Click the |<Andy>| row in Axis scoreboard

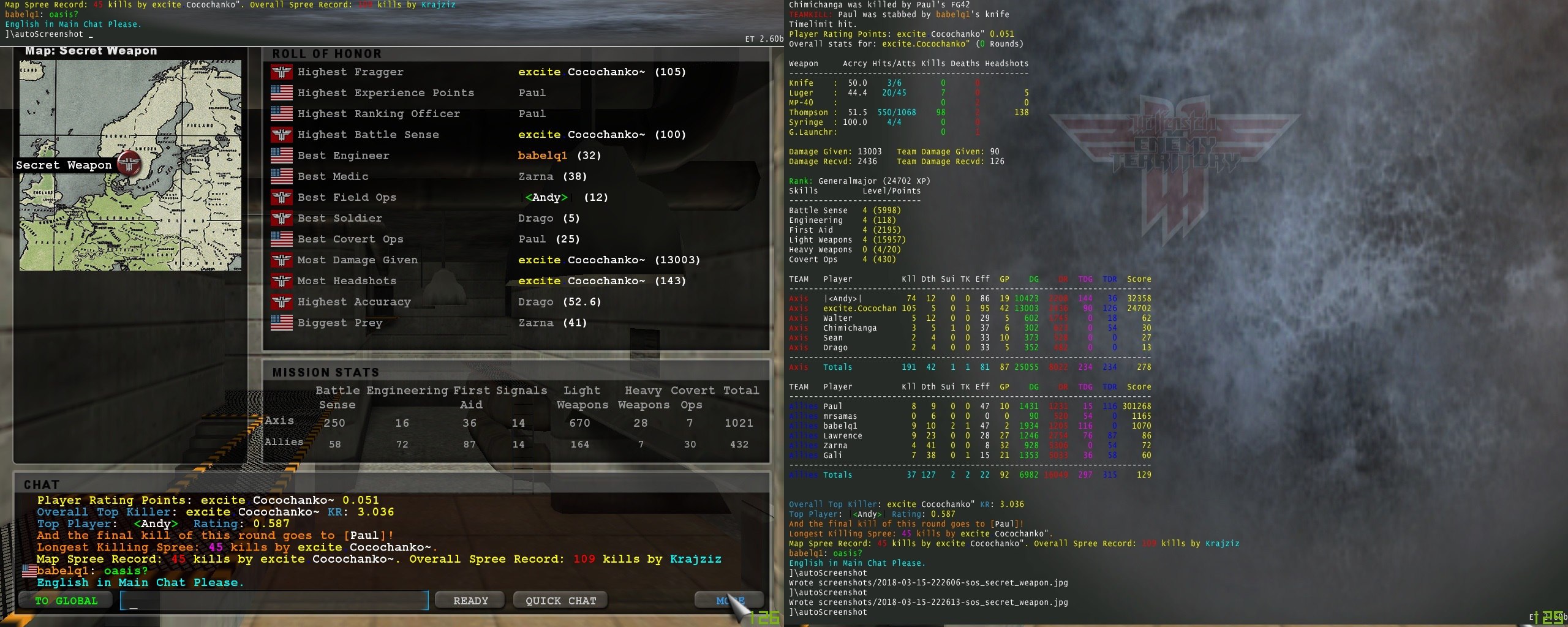coord(970,299)
